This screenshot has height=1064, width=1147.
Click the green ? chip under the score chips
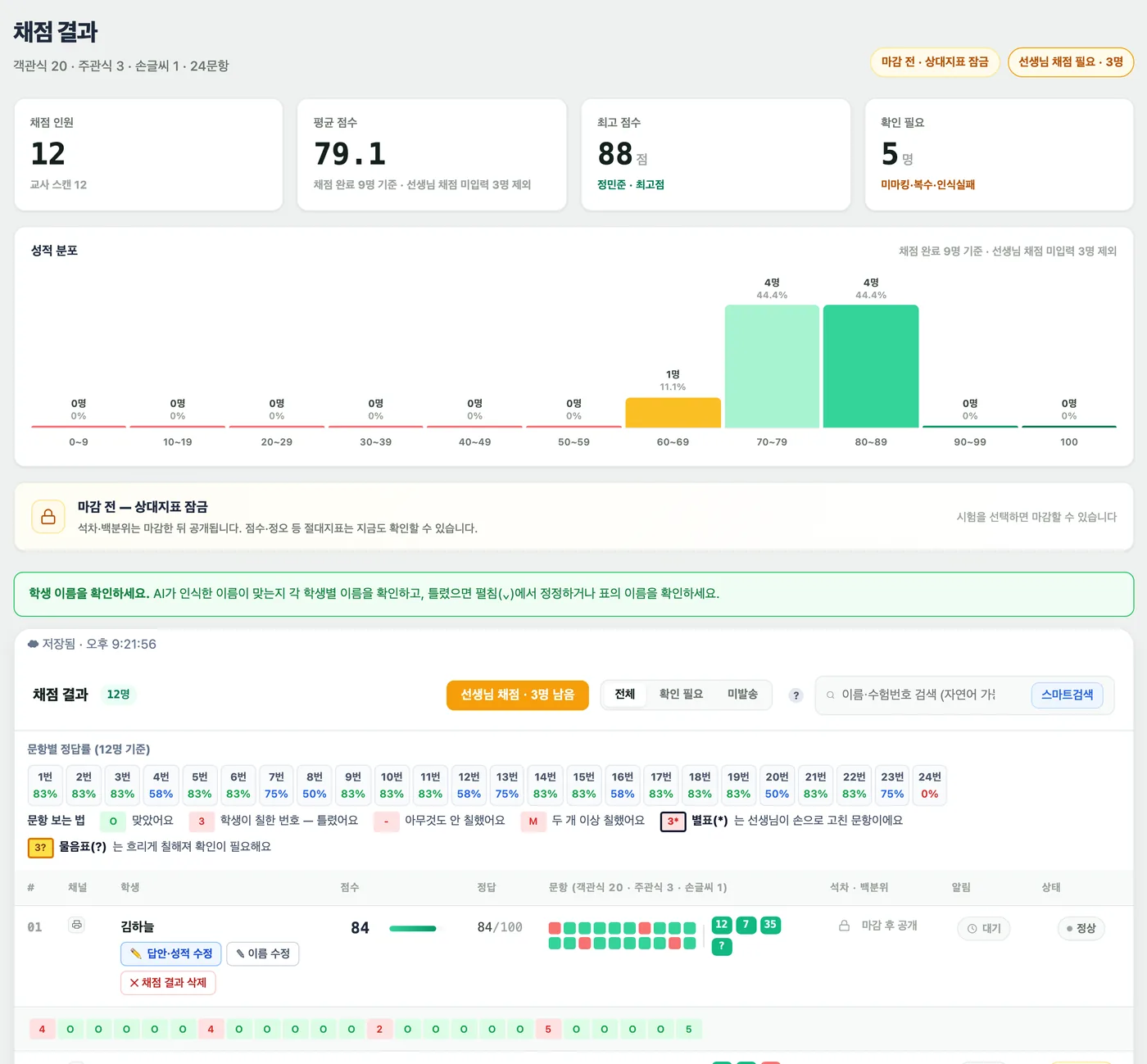click(x=722, y=946)
